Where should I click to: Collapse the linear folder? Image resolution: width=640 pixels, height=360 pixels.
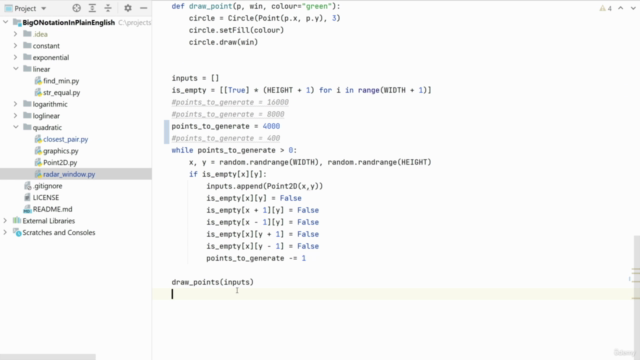[x=16, y=69]
